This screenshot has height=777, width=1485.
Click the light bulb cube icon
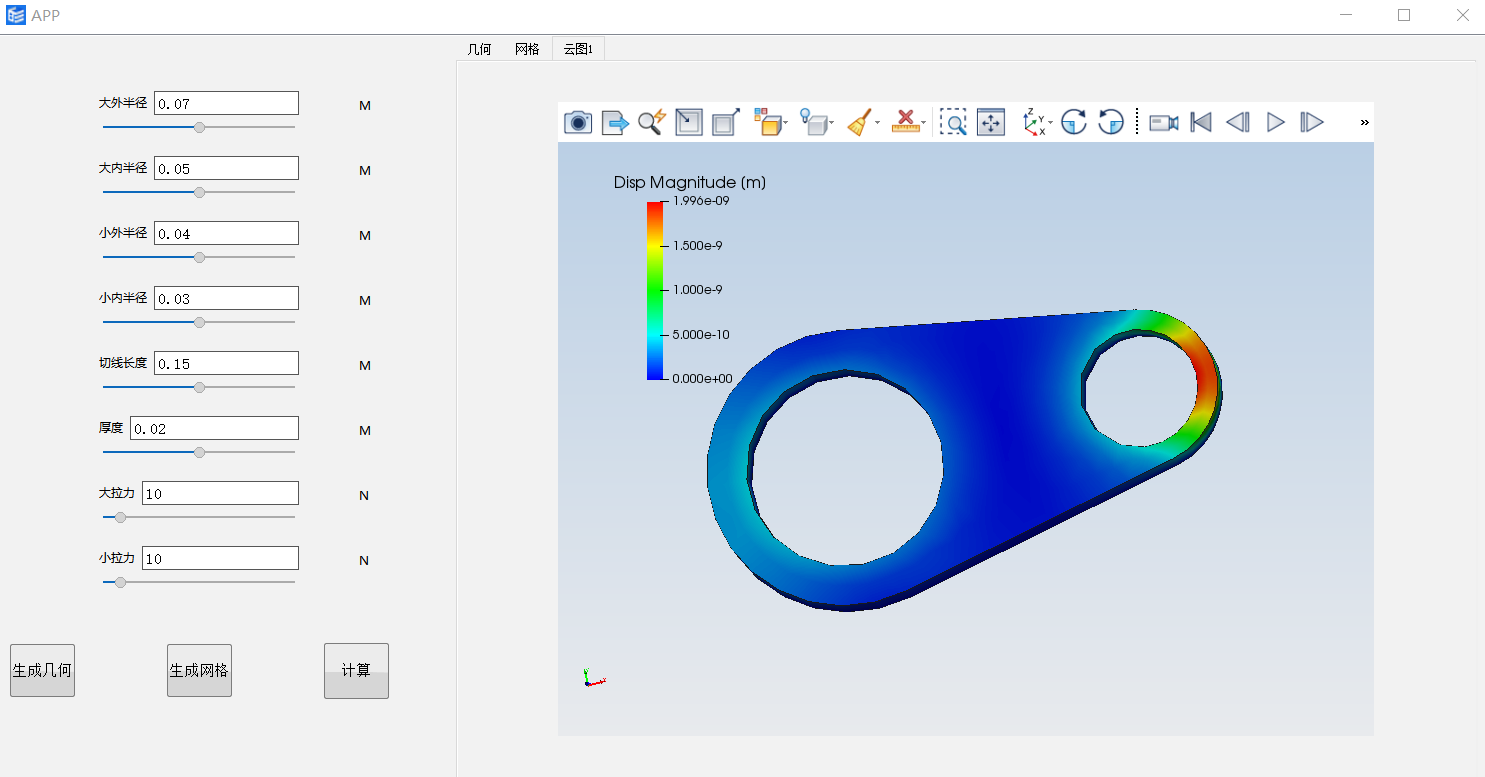pos(814,122)
